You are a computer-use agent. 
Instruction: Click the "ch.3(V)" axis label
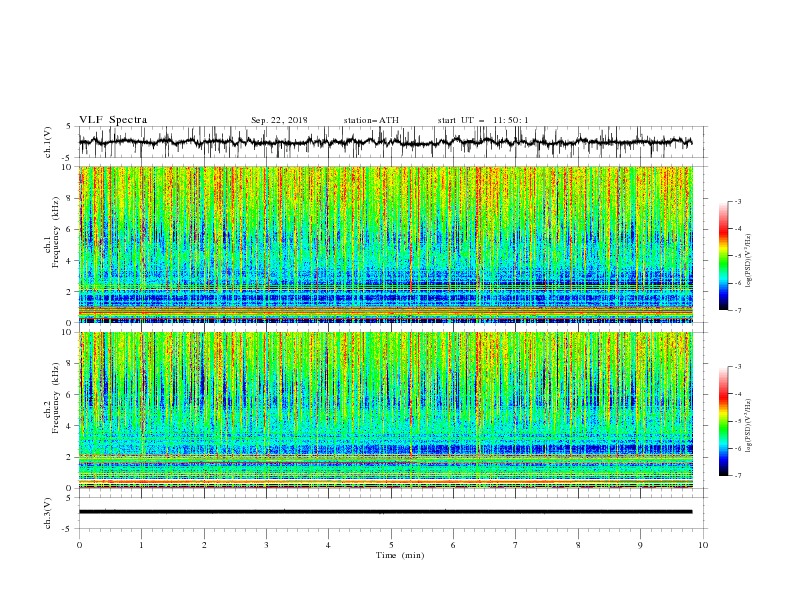48,513
